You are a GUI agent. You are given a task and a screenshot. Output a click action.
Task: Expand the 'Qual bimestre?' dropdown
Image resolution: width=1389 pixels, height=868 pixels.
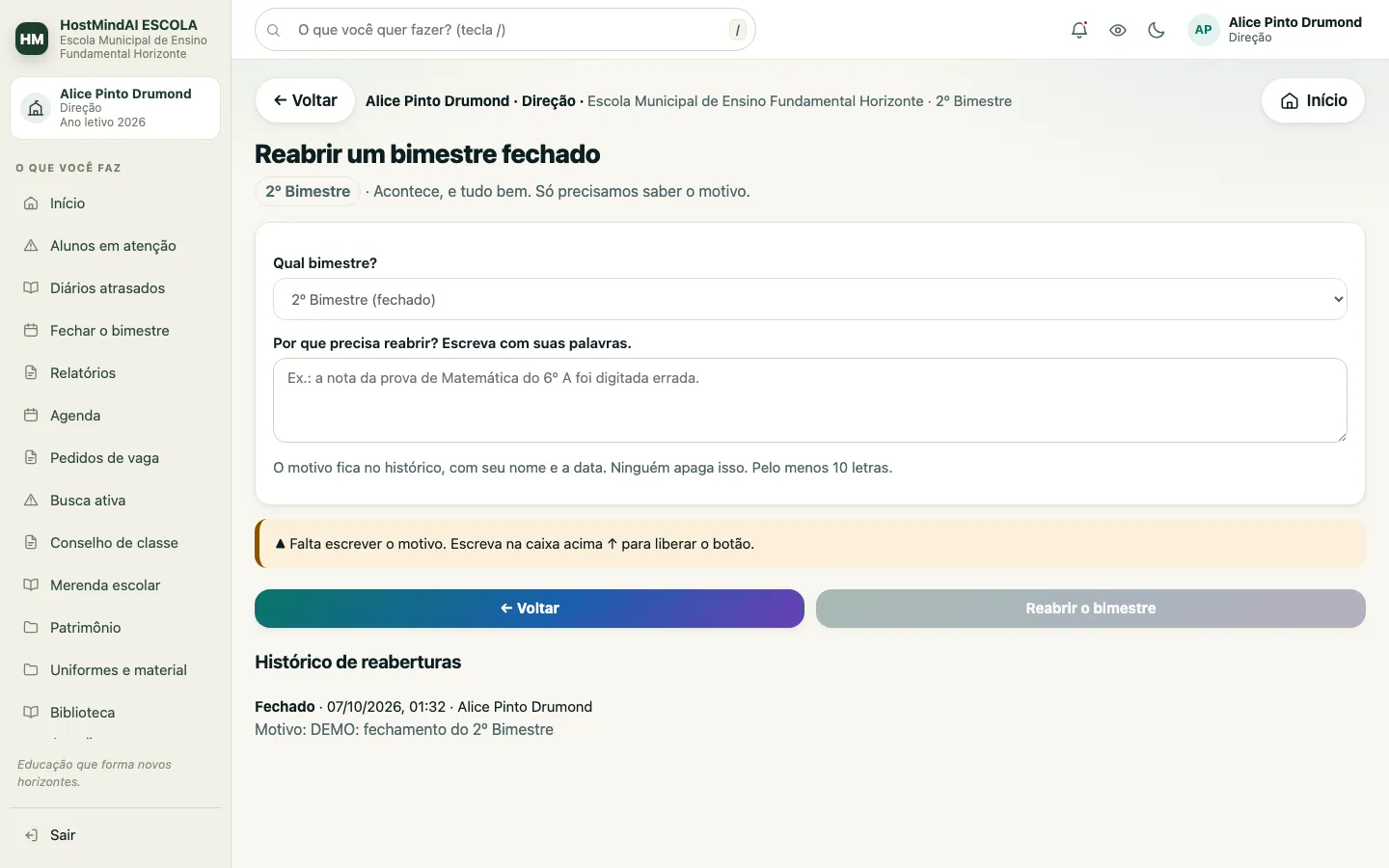(x=810, y=299)
